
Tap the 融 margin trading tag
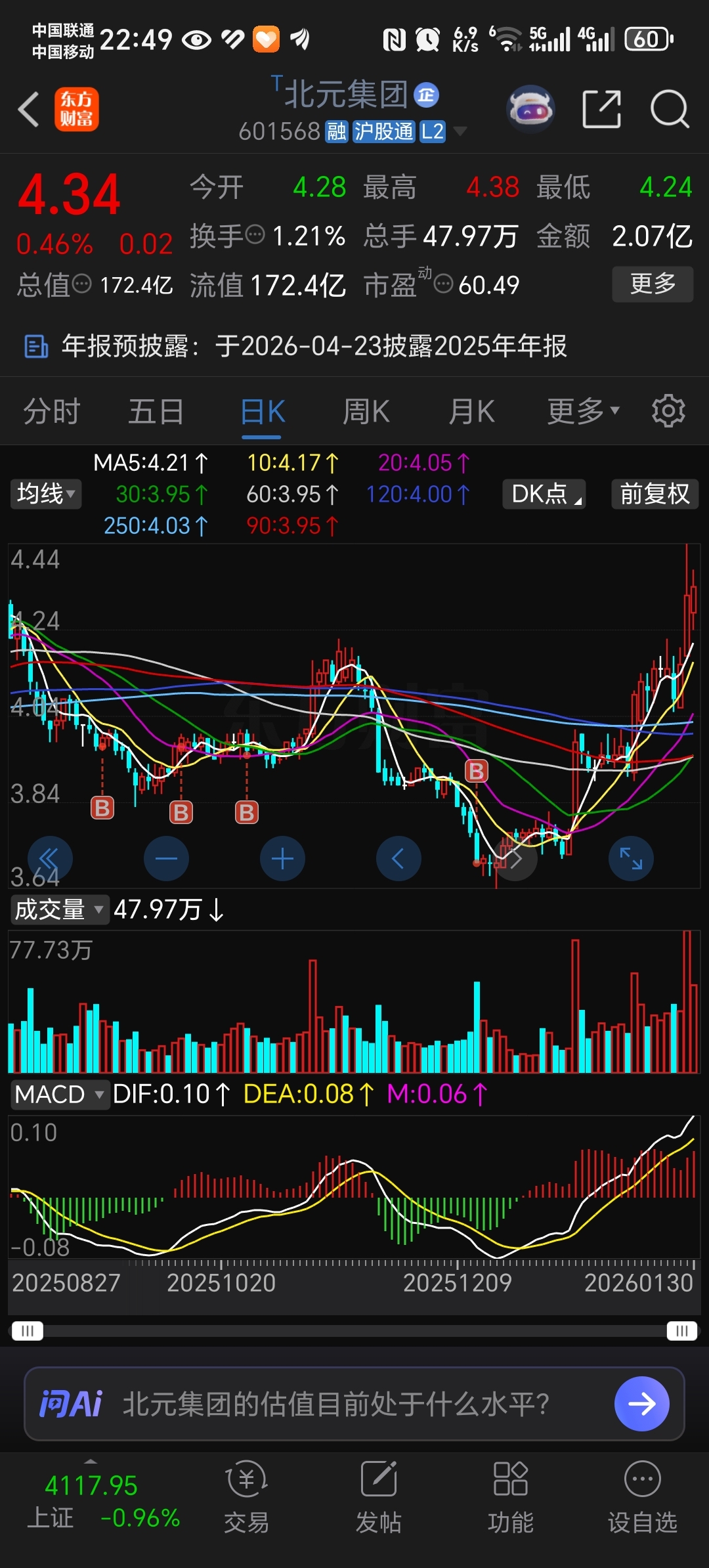pyautogui.click(x=337, y=132)
